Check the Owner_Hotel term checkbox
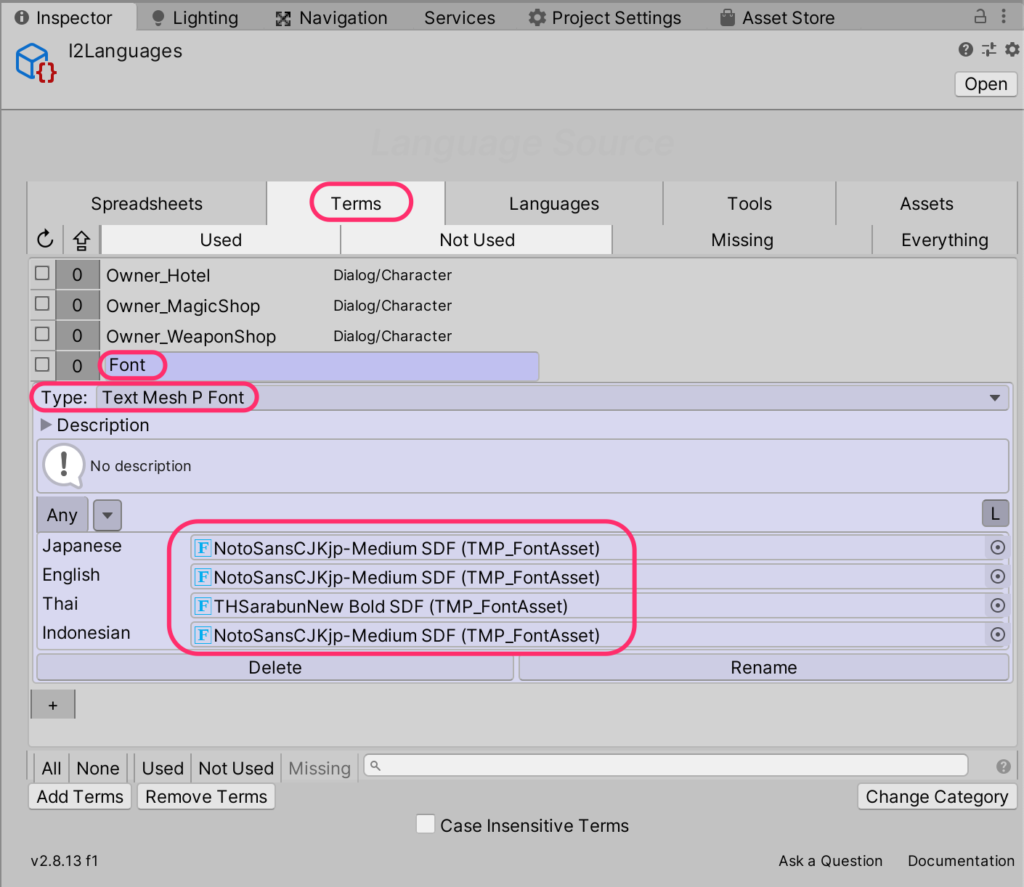Screen dimensions: 1024x887 click(42, 273)
